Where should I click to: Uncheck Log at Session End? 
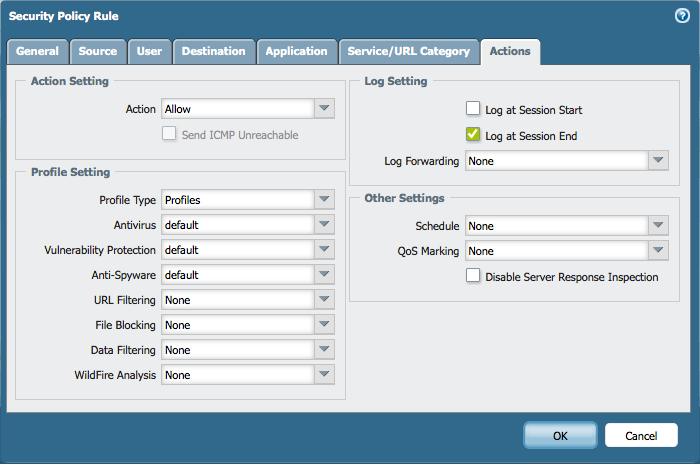pos(473,135)
